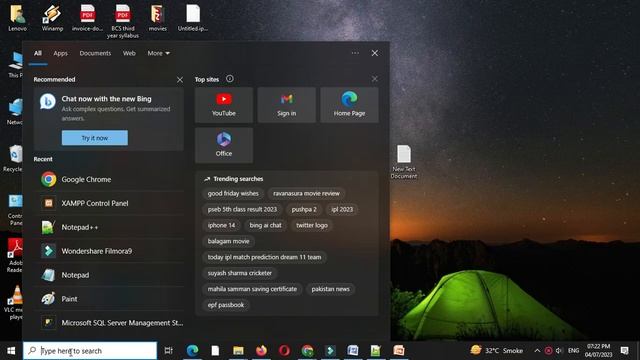640x360 pixels.
Task: Open Paint from the Recent list
Action: (x=109, y=299)
